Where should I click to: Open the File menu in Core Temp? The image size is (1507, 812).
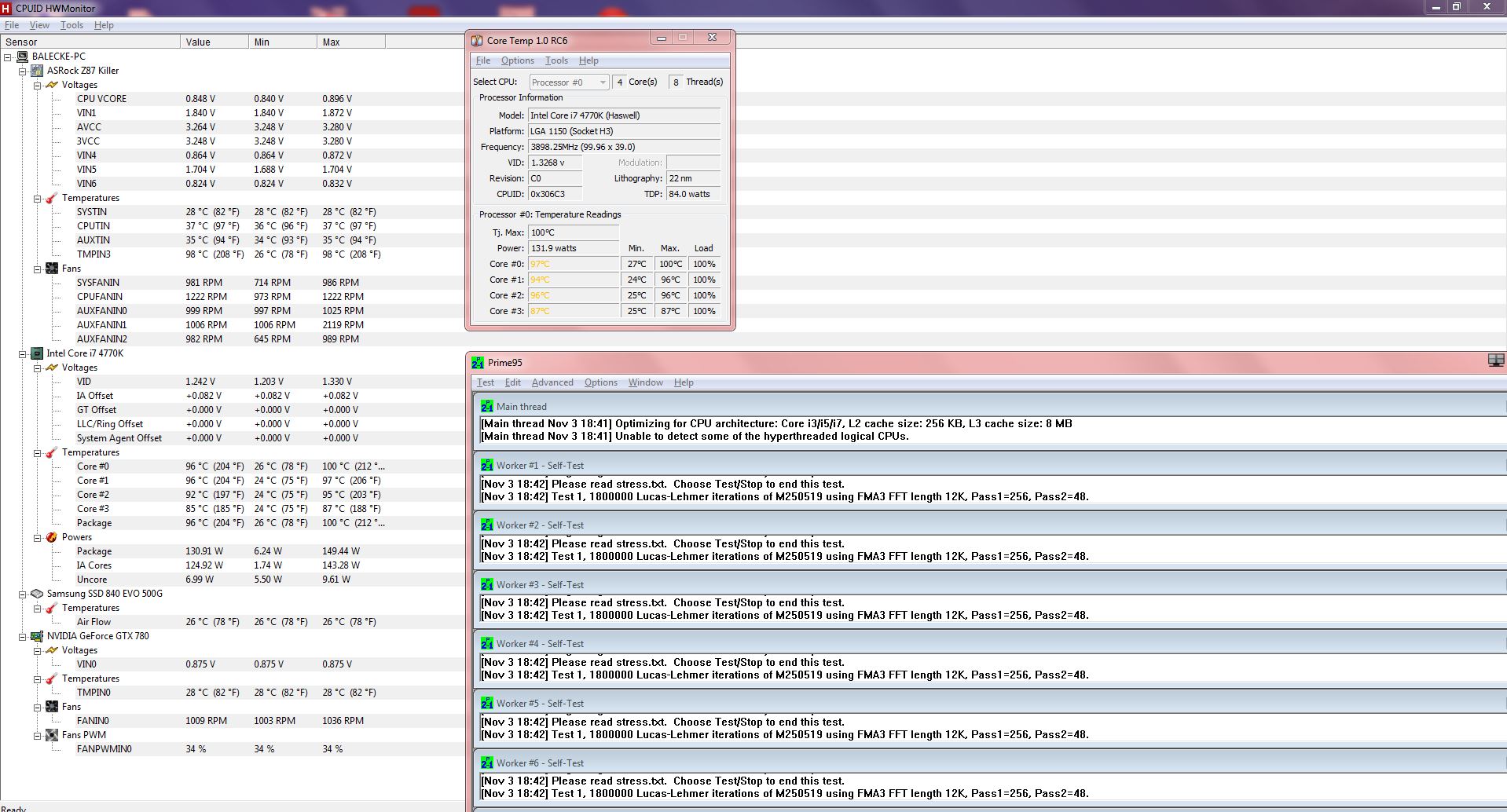click(x=483, y=60)
